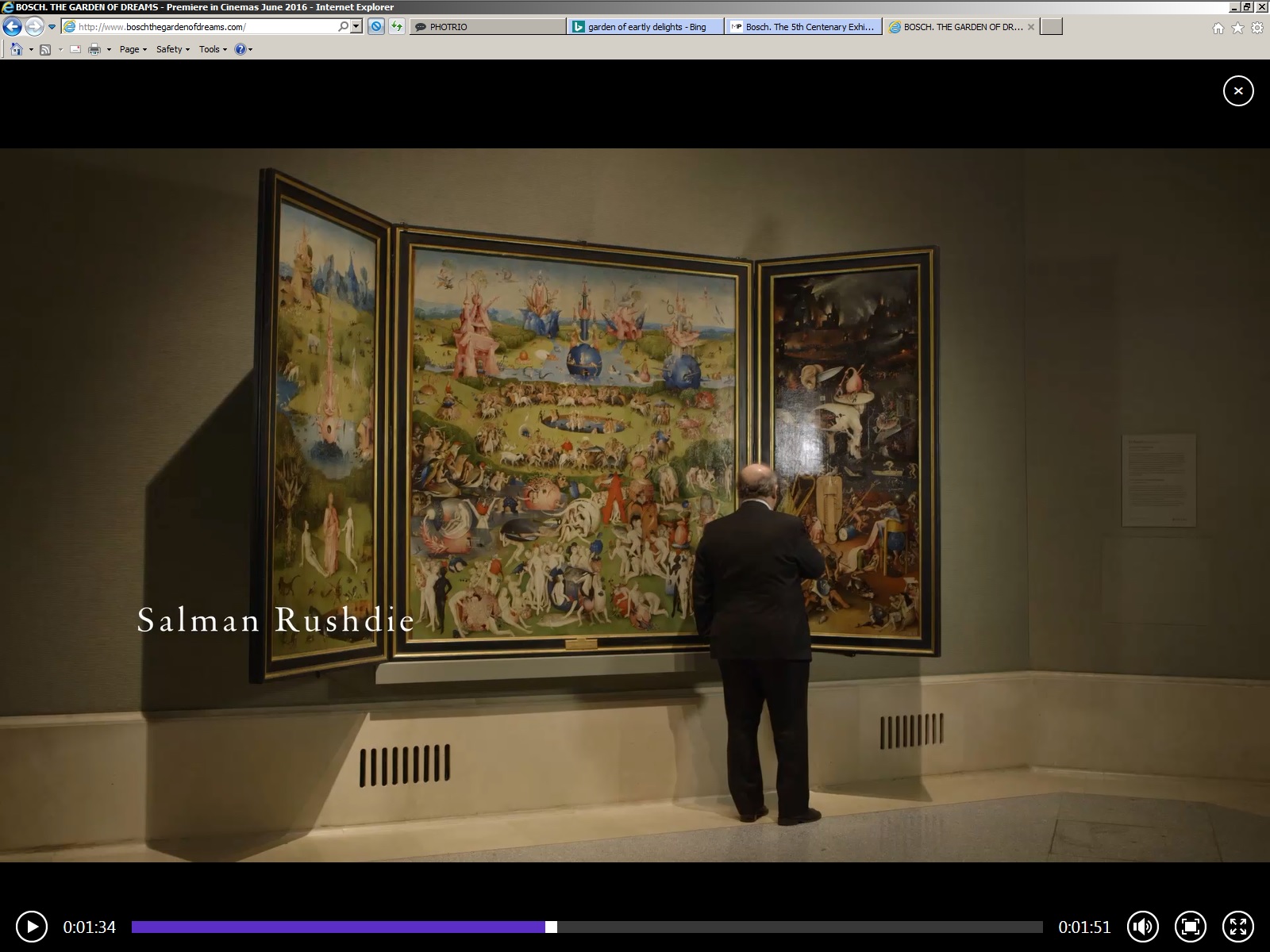Switch to garden of eartly delights Bing tab
This screenshot has width=1270, height=952.
[646, 27]
